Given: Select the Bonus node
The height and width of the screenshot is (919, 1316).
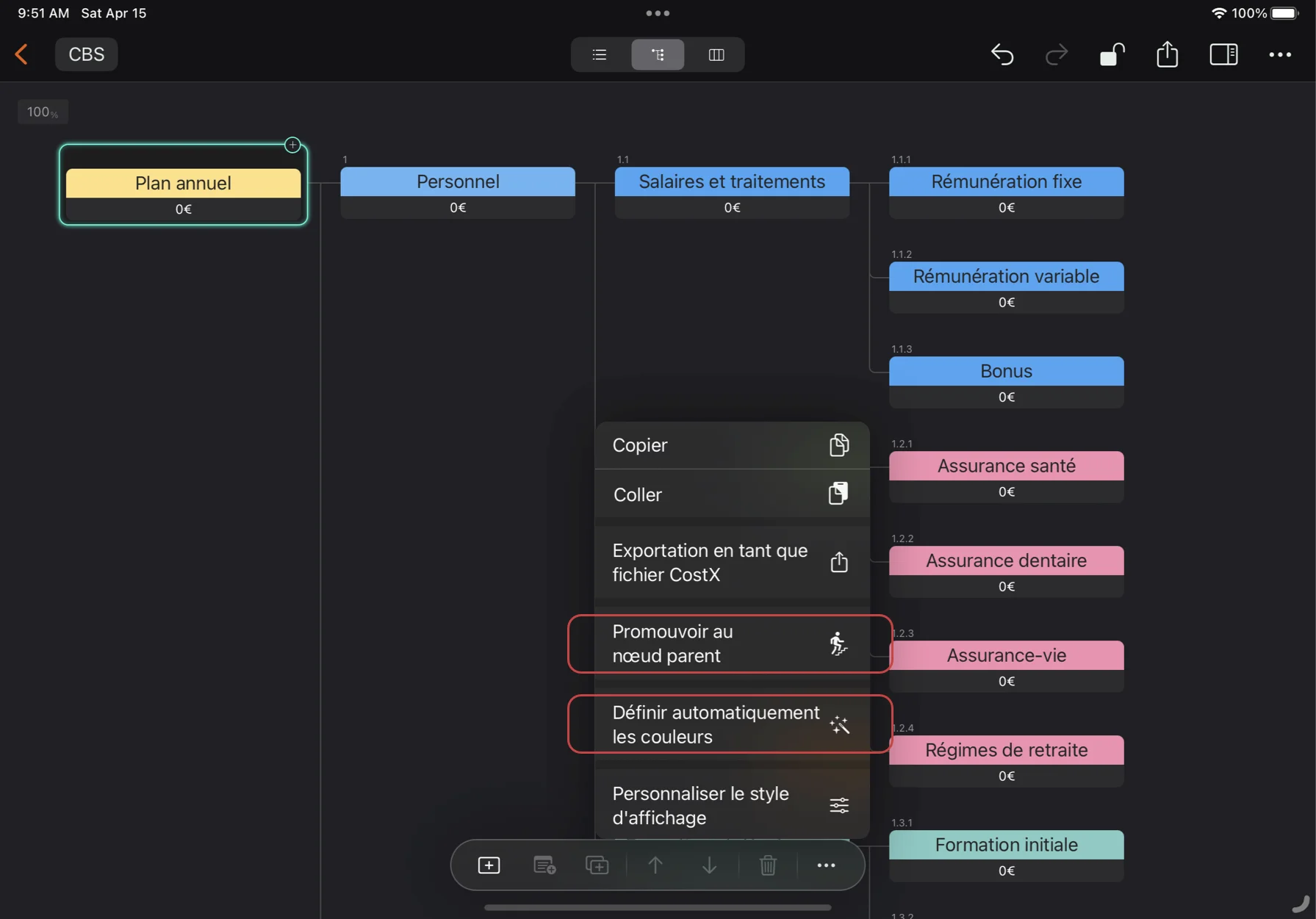Looking at the screenshot, I should pos(1006,372).
